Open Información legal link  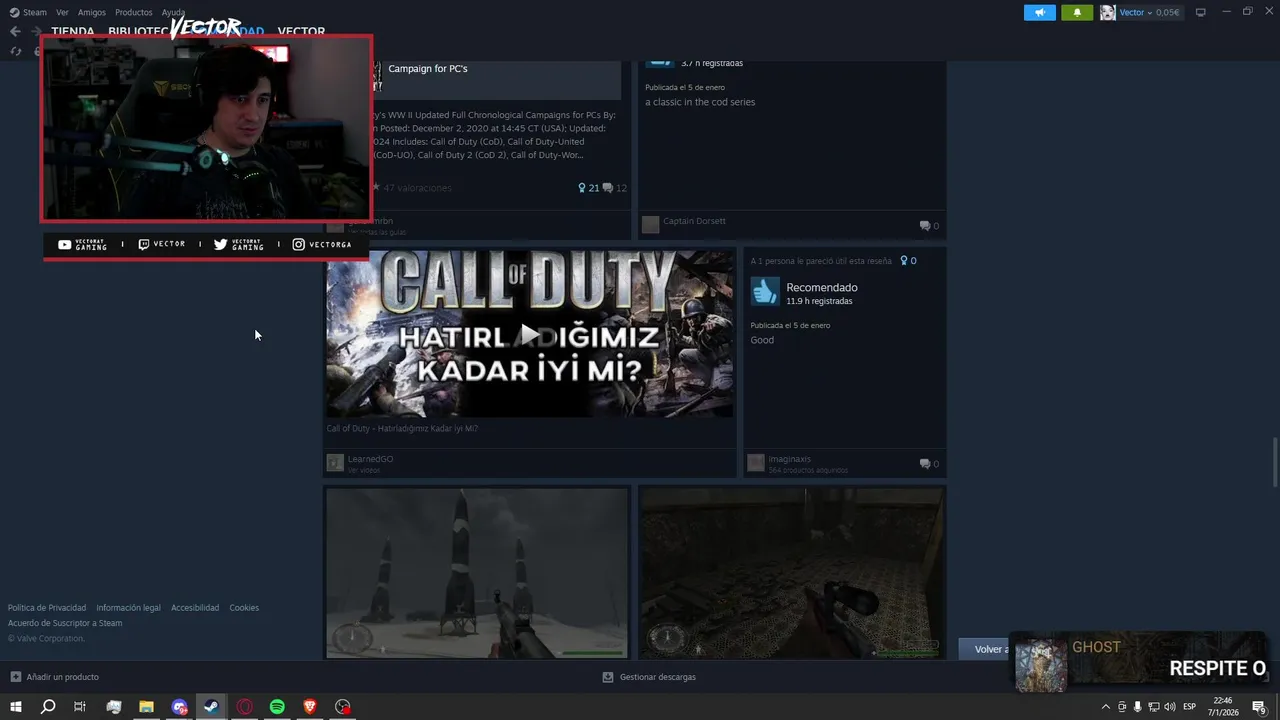point(128,608)
